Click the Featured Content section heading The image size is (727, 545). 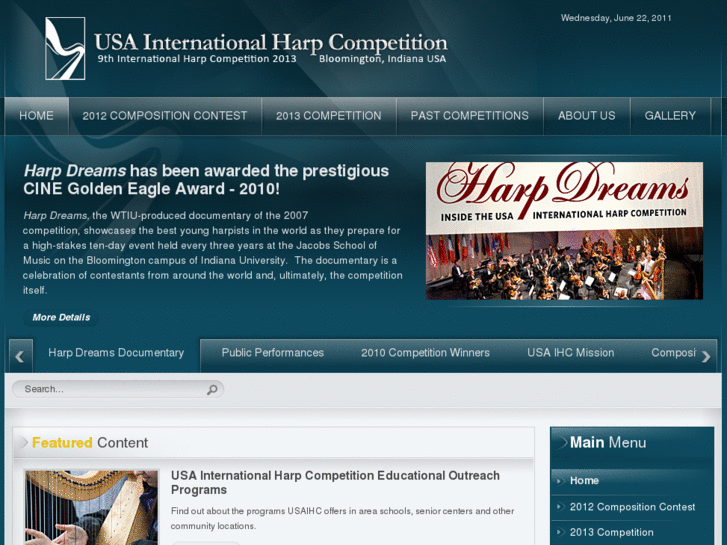90,443
